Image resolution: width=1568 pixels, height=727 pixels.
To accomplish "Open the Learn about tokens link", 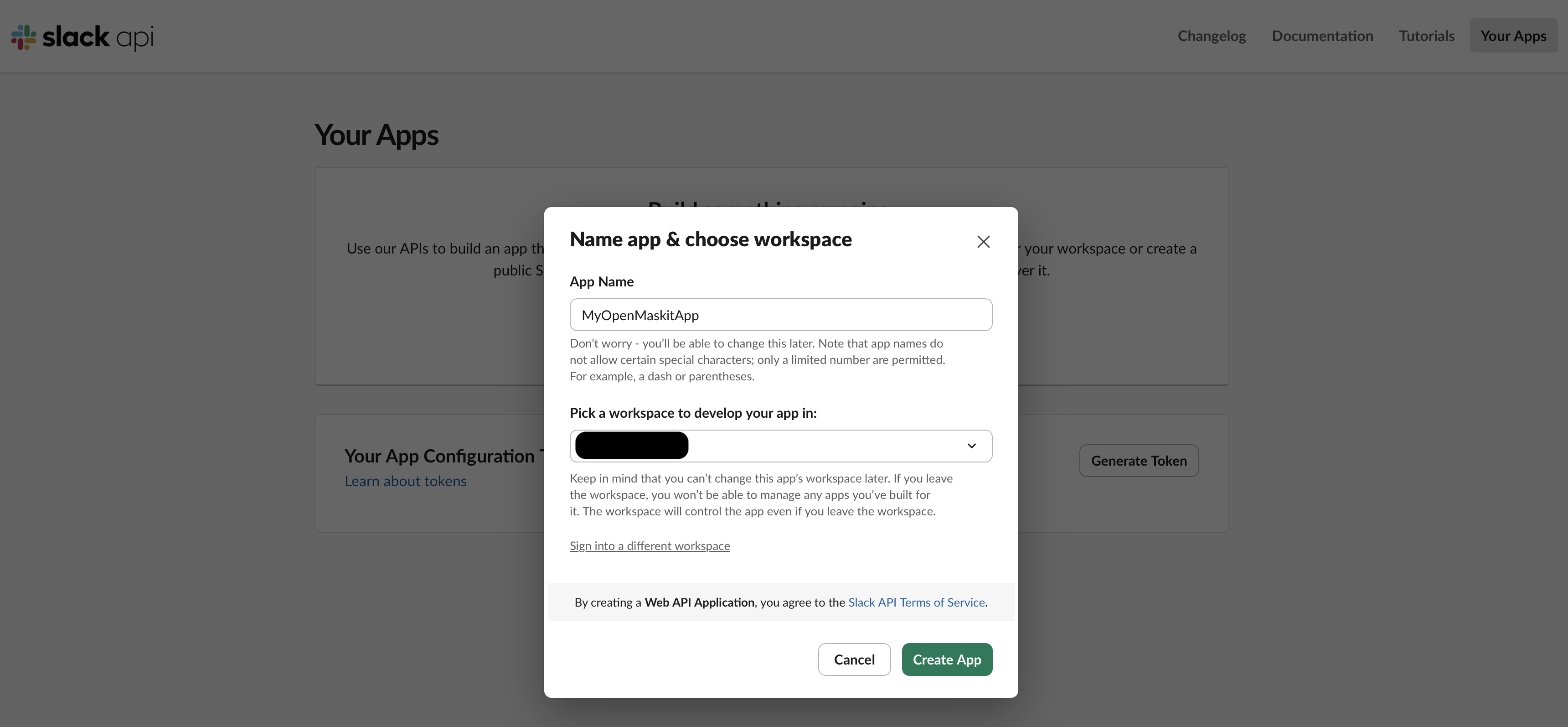I will pos(405,481).
